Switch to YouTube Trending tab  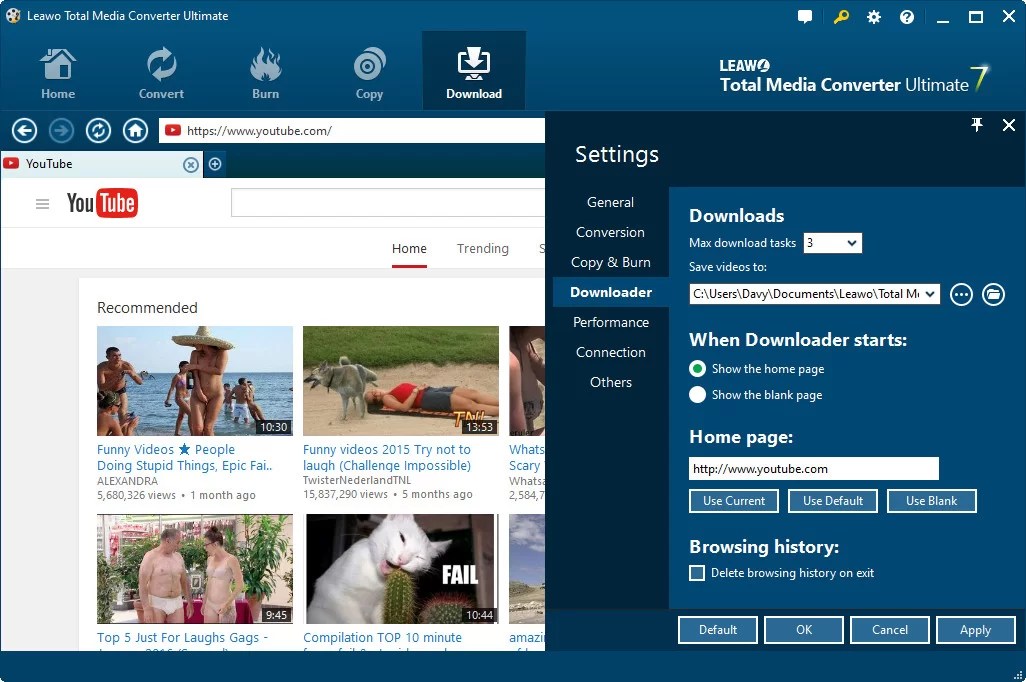pyautogui.click(x=482, y=249)
